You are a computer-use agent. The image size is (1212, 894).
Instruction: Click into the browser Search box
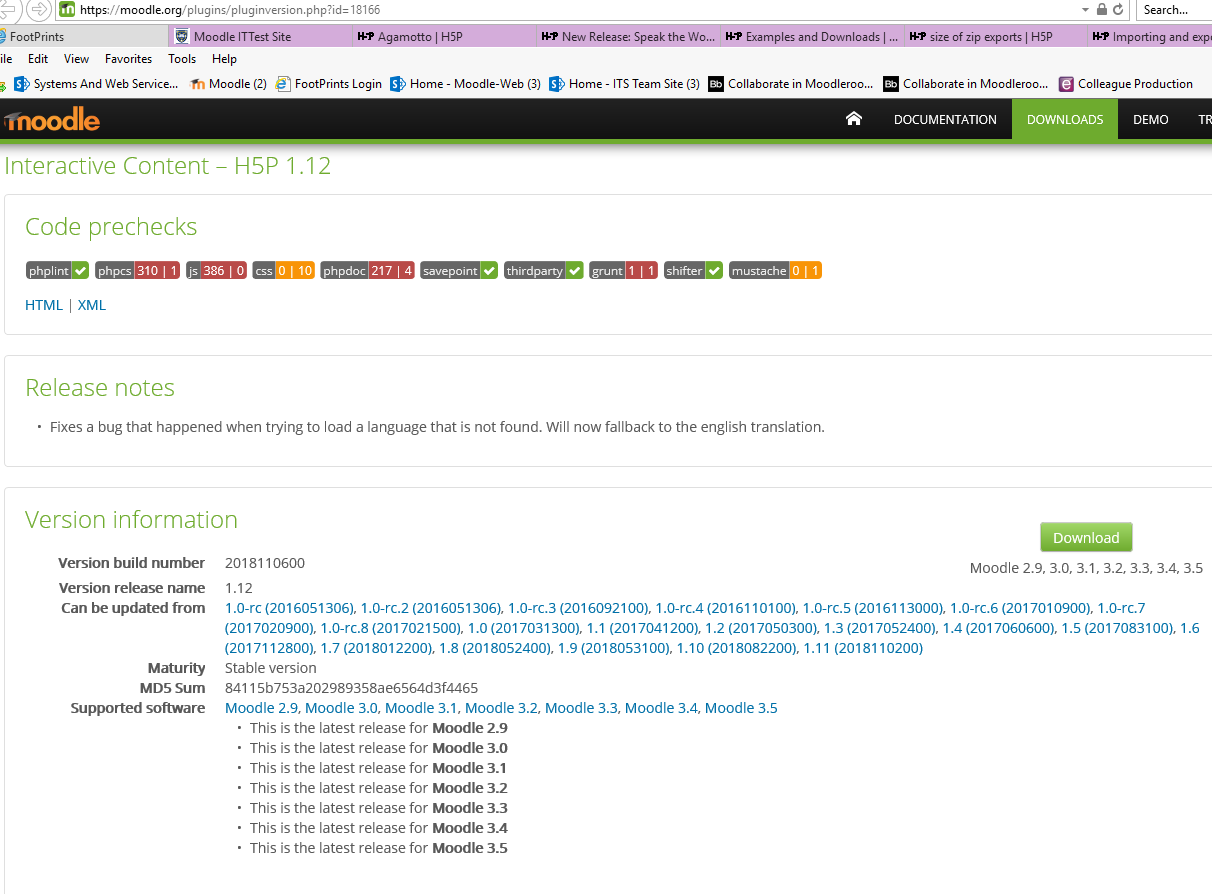click(x=1174, y=10)
